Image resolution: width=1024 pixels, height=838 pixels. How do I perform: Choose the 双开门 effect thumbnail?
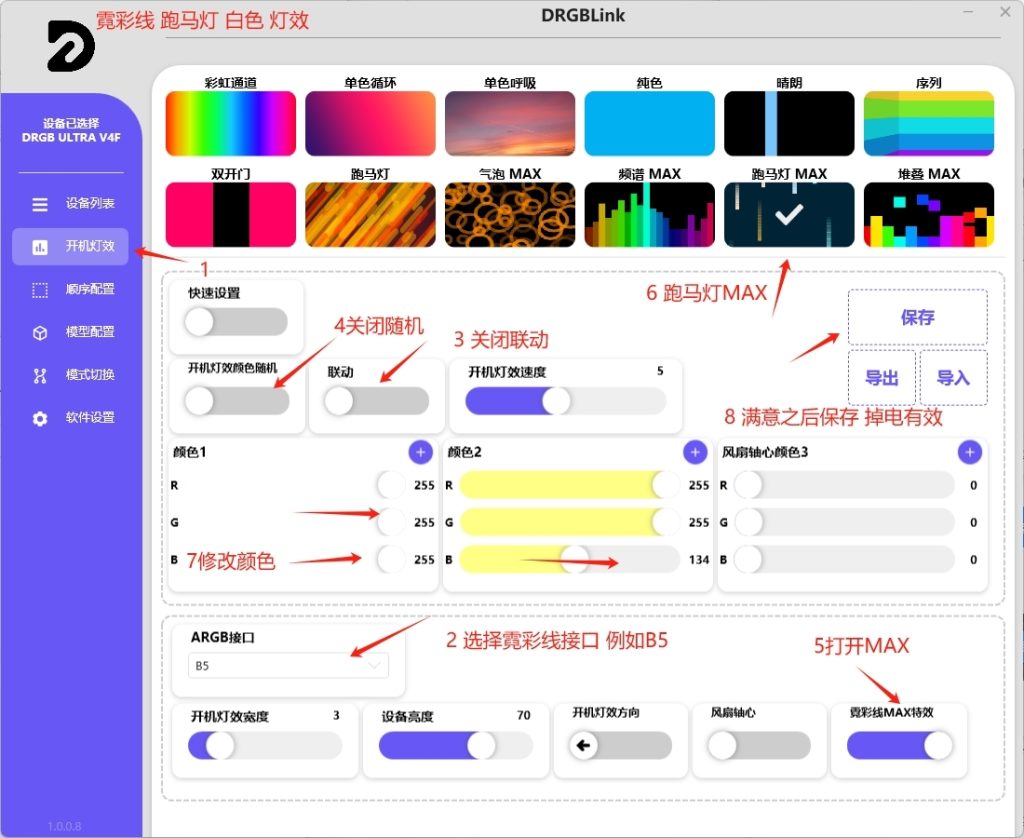pyautogui.click(x=231, y=215)
